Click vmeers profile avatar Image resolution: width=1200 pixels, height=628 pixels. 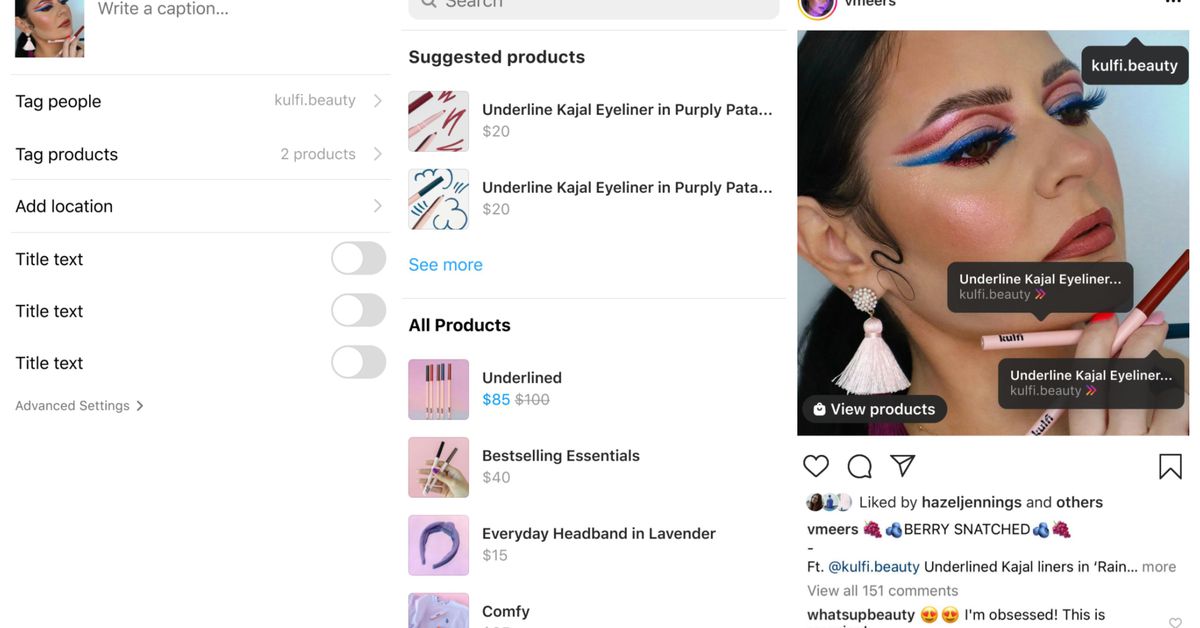tap(816, 5)
